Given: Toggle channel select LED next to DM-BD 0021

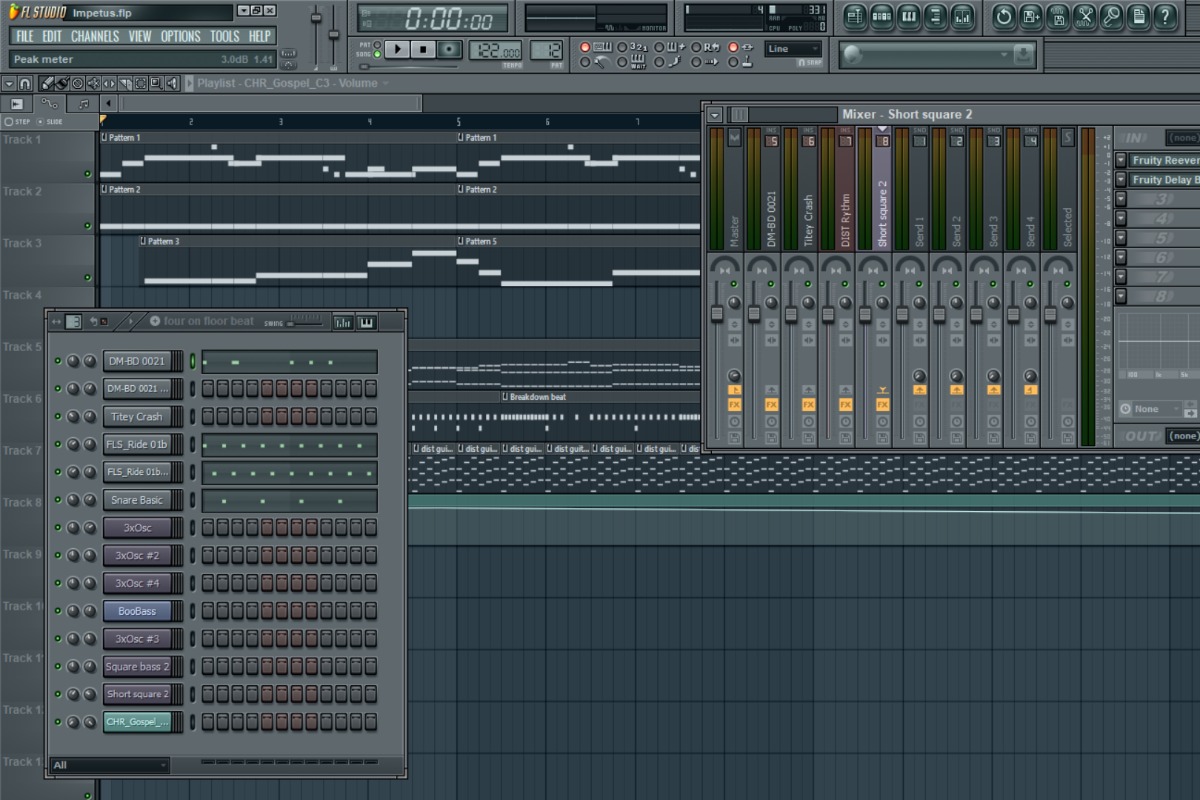Looking at the screenshot, I should pos(193,361).
